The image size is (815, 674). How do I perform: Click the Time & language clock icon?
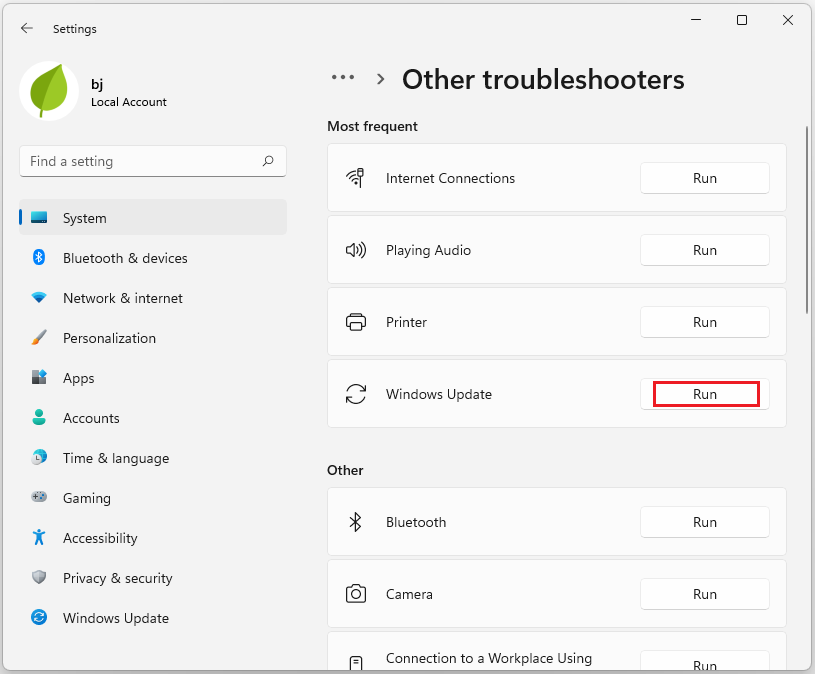coord(39,457)
